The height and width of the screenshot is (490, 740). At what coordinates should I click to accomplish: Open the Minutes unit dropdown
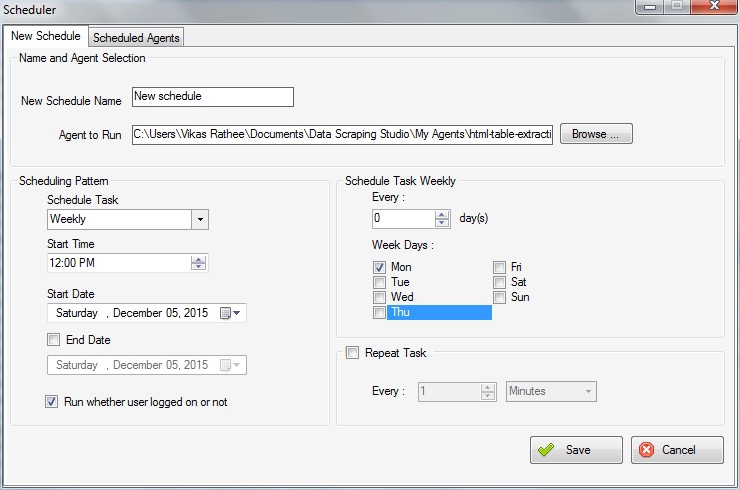(x=551, y=391)
